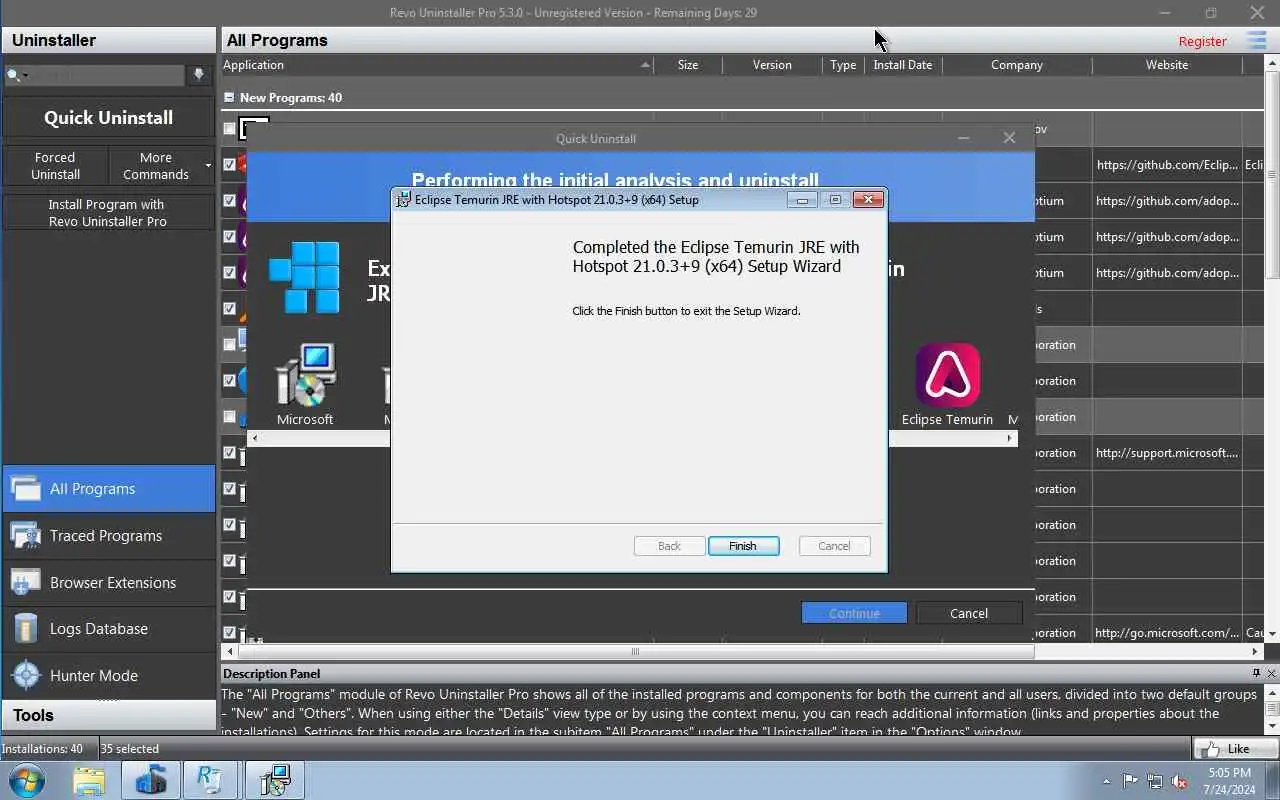Collapse the Uninstaller sidebar section header
Viewport: 1280px width, 800px height.
108,40
